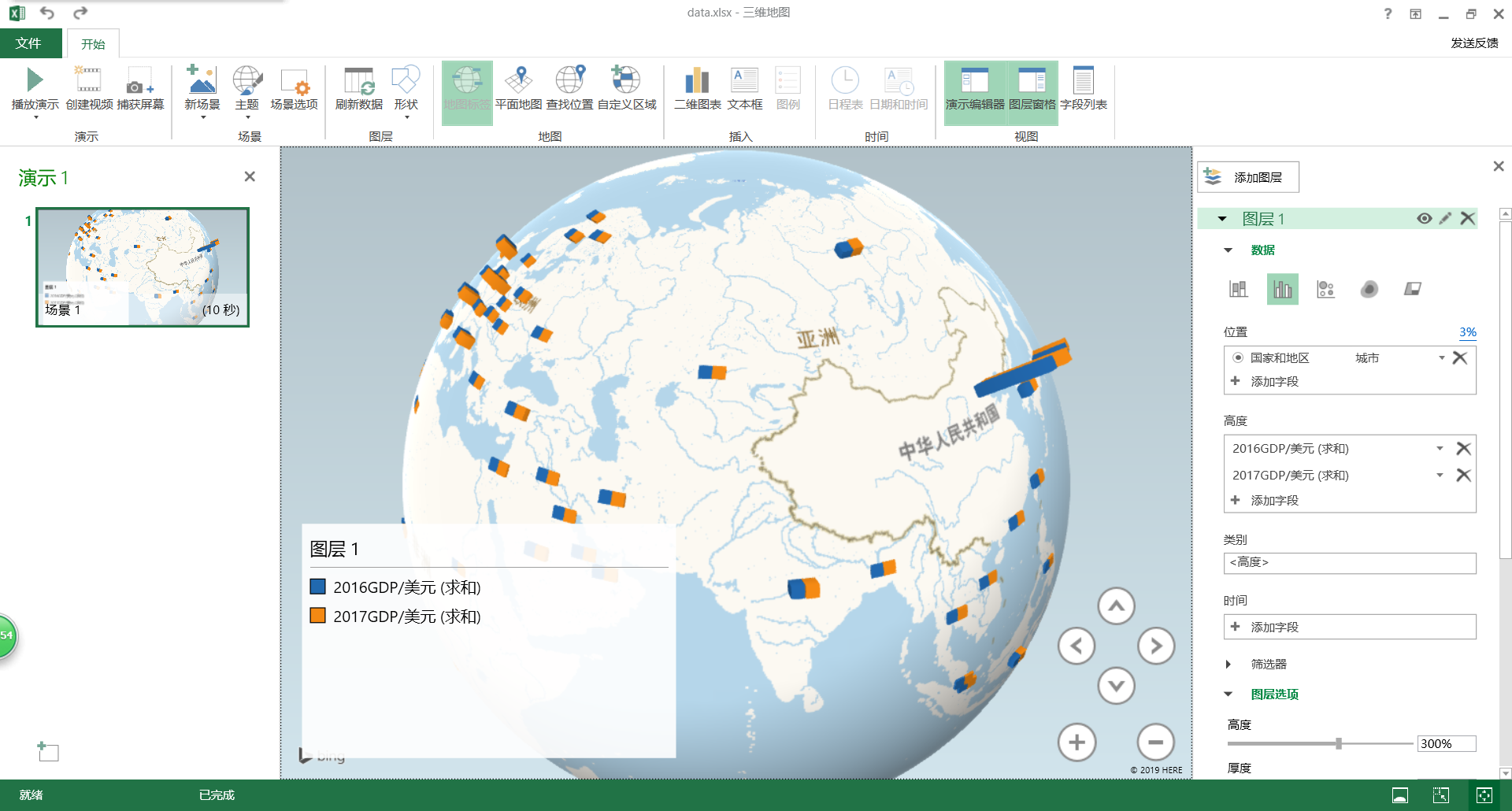Toggle 地图标签 map labels
Viewport: 1512px width, 811px height.
click(467, 93)
